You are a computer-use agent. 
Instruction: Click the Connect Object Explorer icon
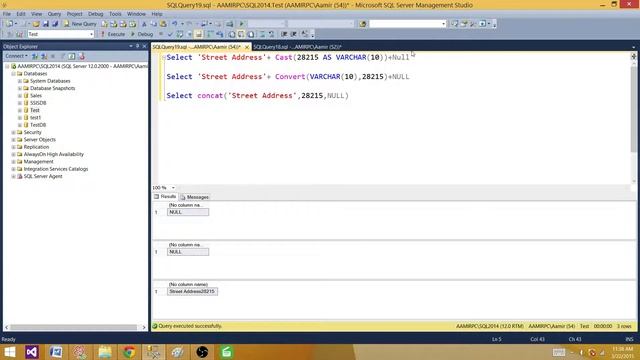pos(35,56)
